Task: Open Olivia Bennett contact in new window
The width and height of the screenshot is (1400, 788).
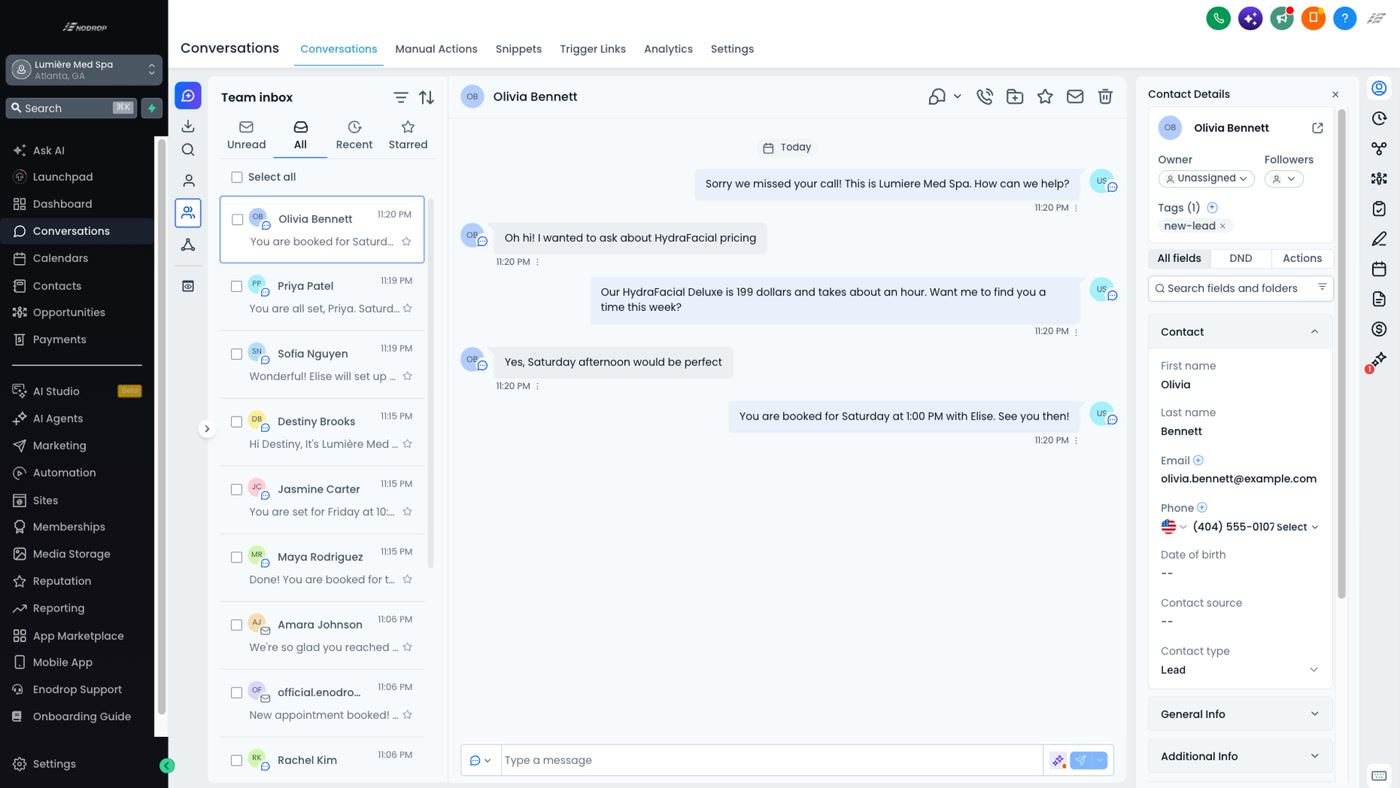Action: click(1317, 128)
